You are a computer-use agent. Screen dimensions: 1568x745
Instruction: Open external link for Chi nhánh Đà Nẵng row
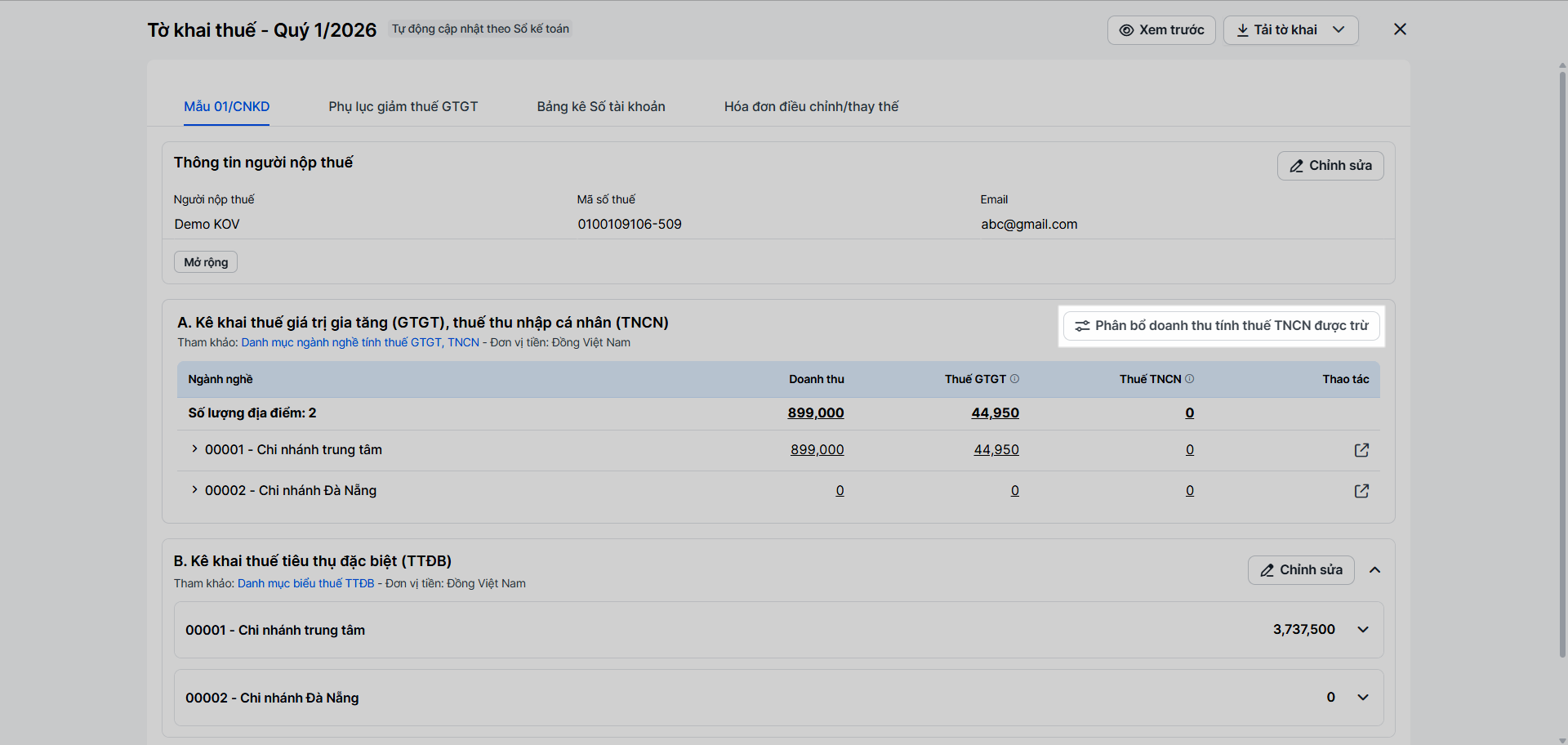click(x=1361, y=491)
